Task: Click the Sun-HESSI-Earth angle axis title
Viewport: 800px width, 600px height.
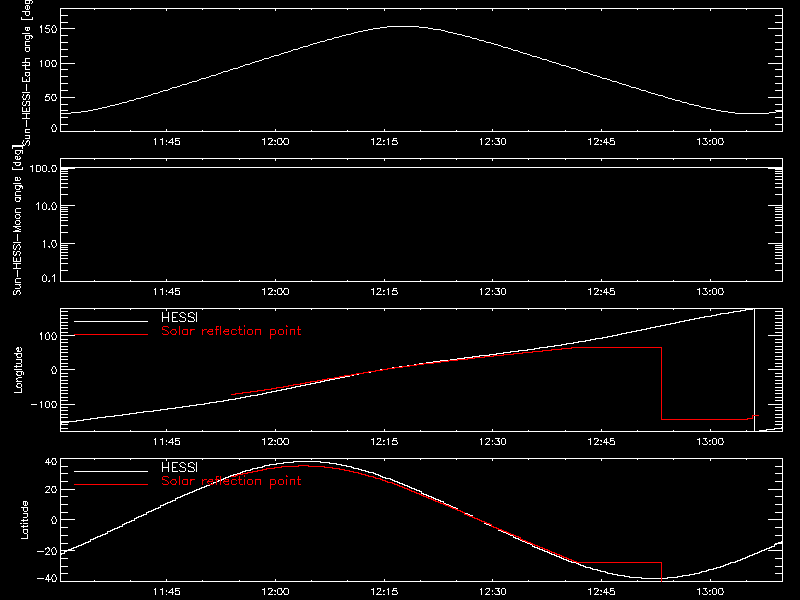Action: (x=27, y=72)
